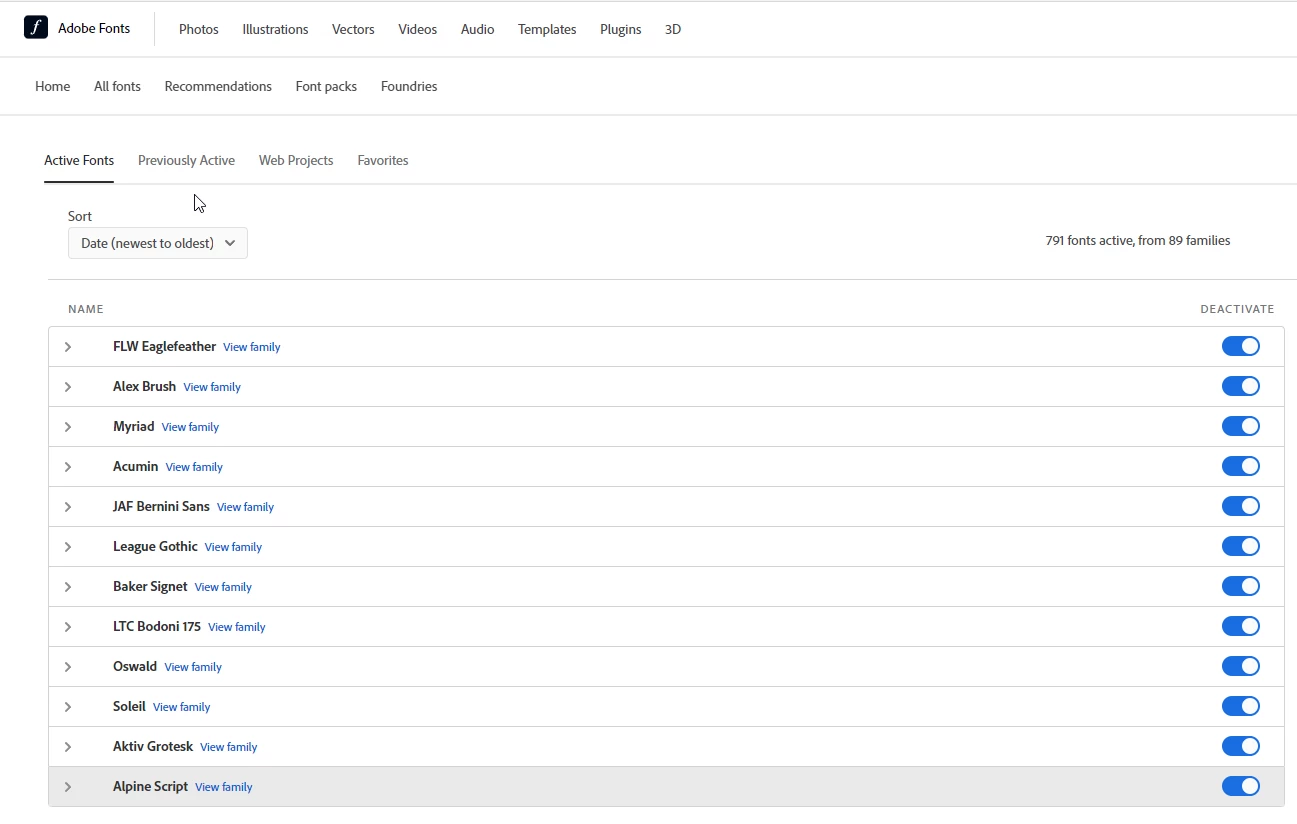The image size is (1297, 824).
Task: Click the NAME column header
Action: point(86,309)
